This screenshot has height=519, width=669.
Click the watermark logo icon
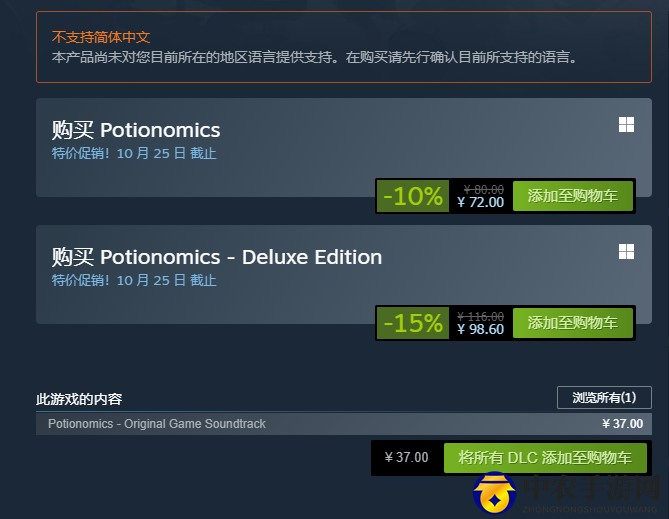coord(494,493)
